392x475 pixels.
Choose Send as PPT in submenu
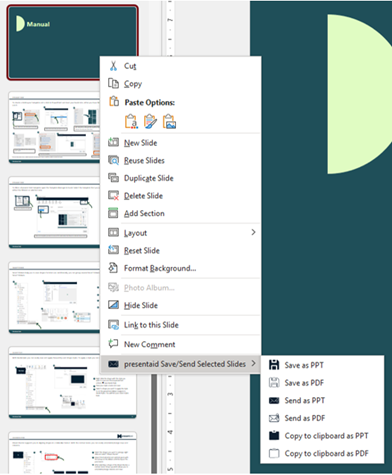pyautogui.click(x=322, y=400)
